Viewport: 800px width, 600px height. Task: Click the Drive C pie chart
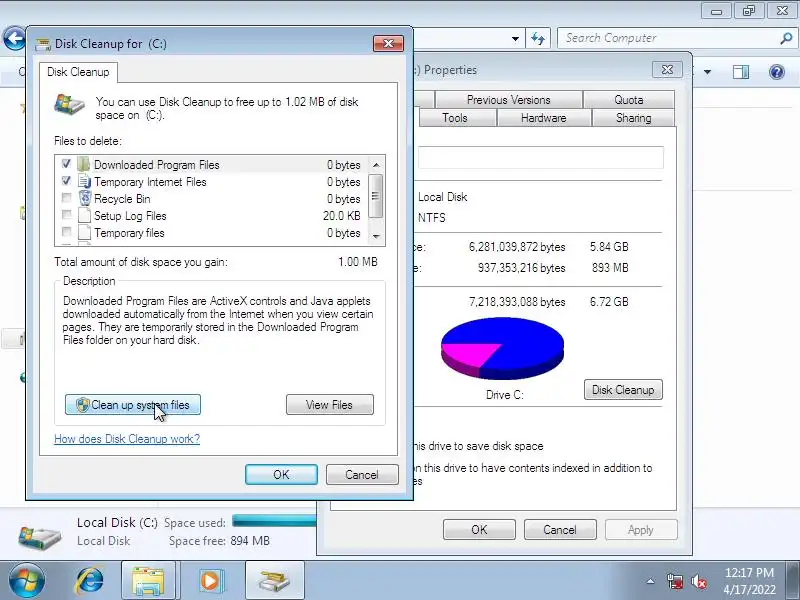[x=502, y=348]
